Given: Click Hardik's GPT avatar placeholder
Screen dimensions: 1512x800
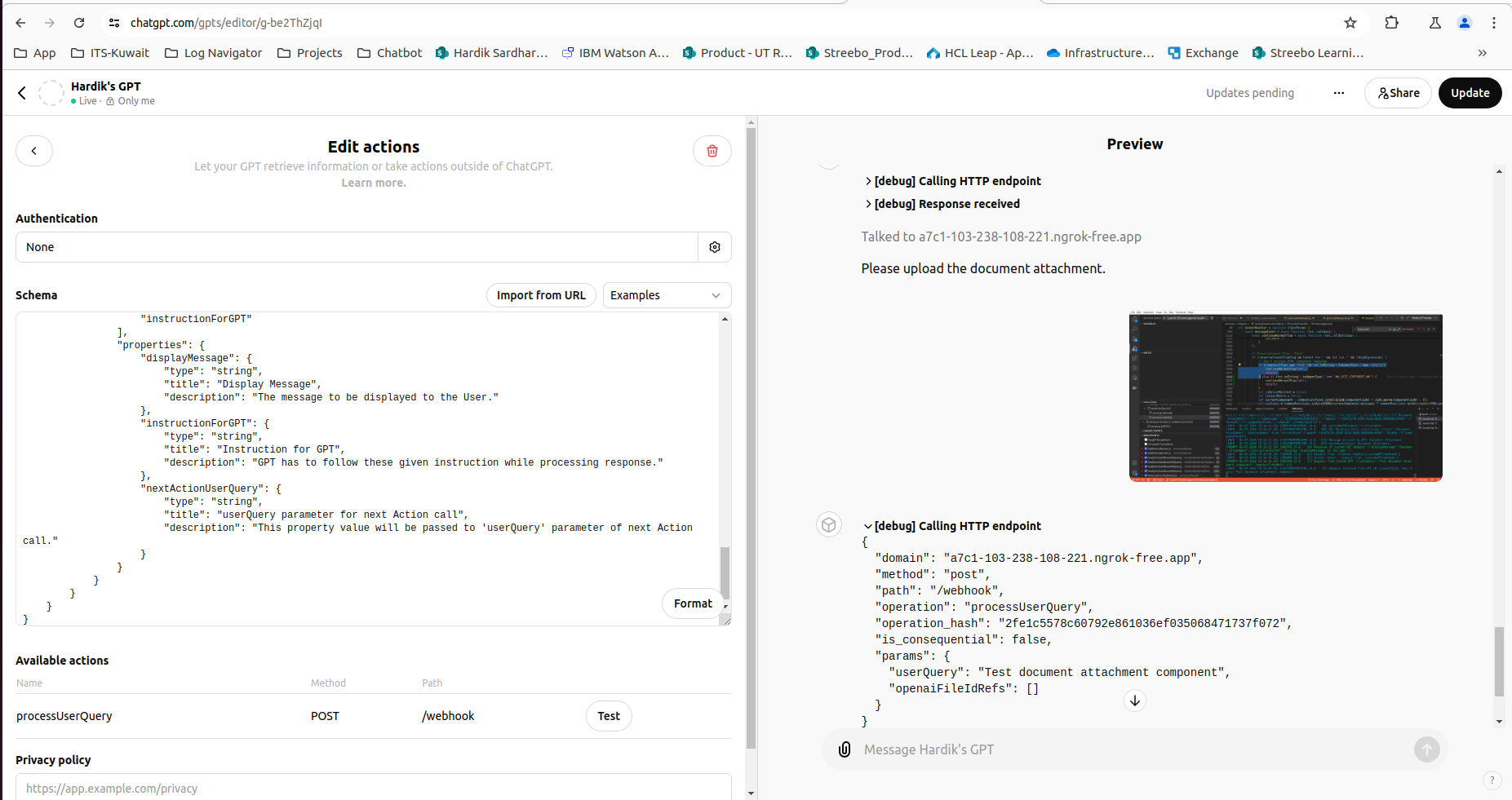Looking at the screenshot, I should pos(51,93).
